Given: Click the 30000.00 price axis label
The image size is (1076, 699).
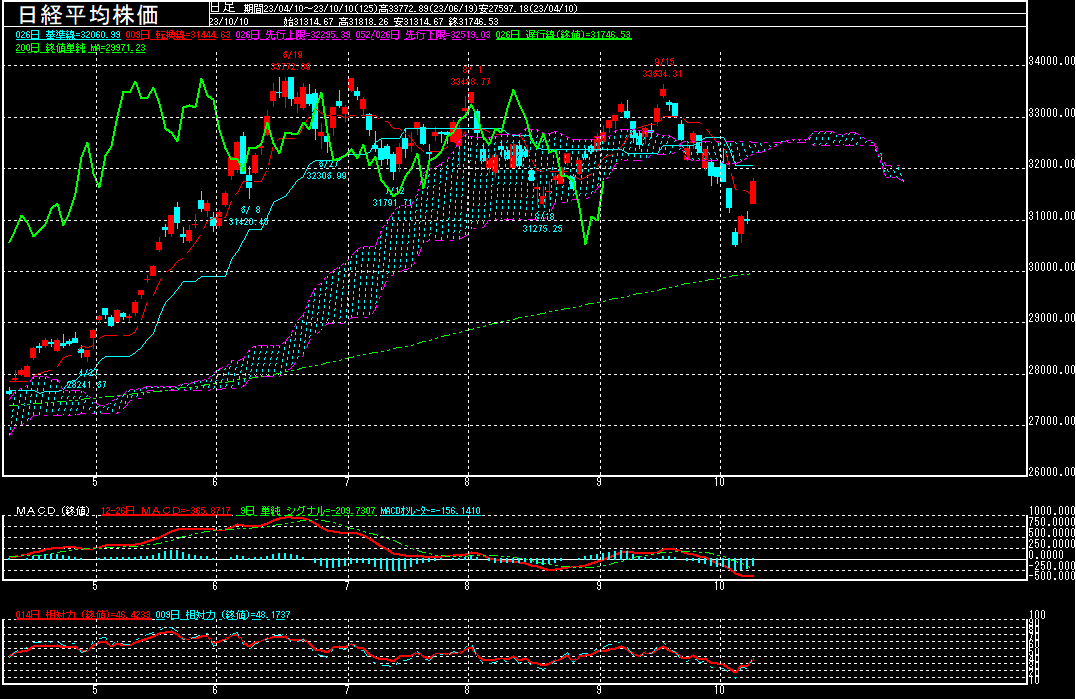Looking at the screenshot, I should pos(1051,267).
